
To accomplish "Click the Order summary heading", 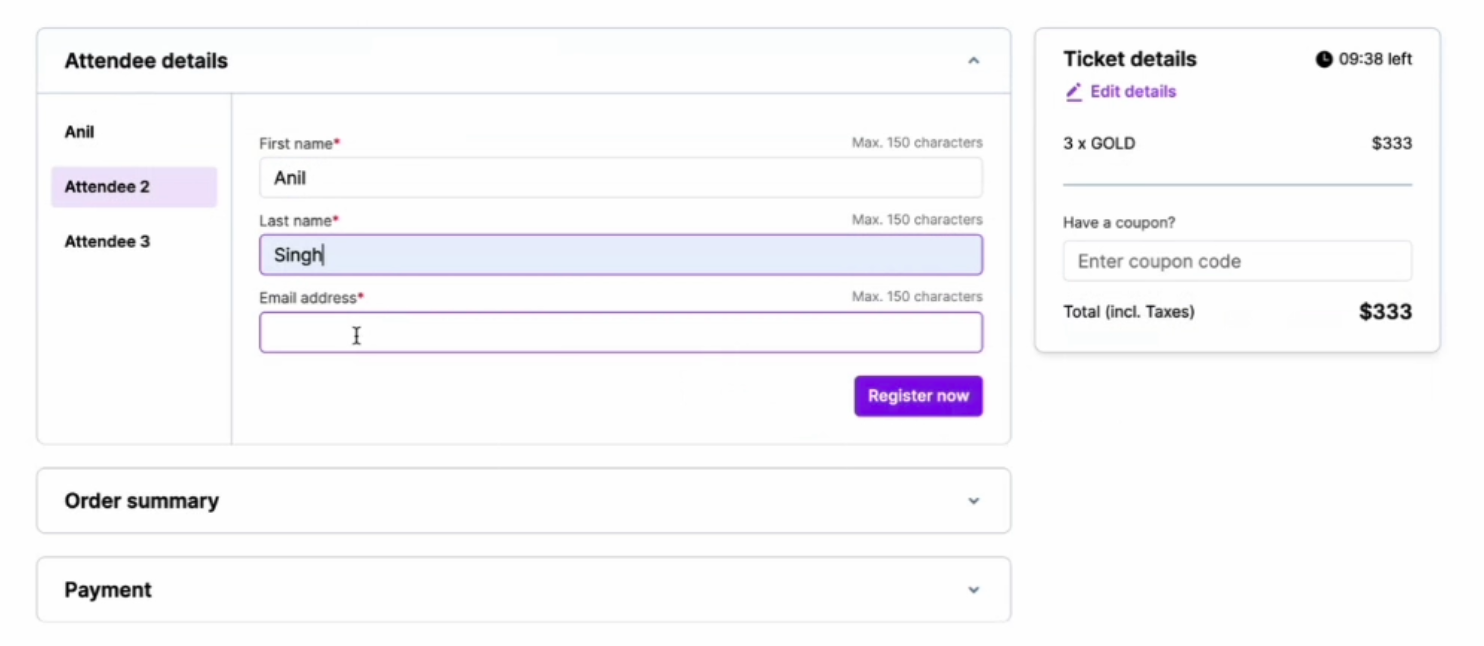I will pyautogui.click(x=142, y=501).
